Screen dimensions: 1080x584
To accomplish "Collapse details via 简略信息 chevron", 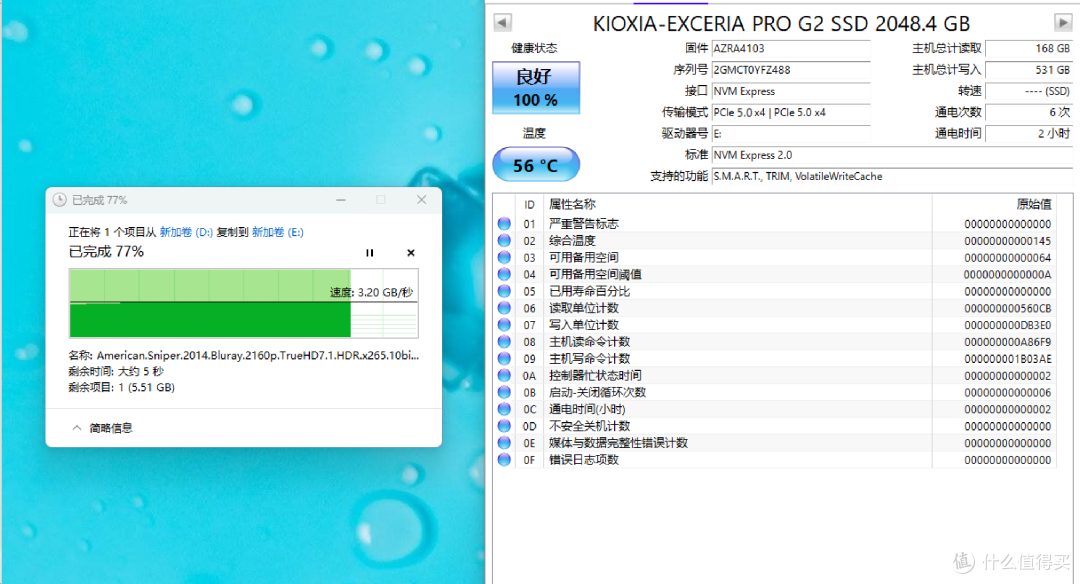I will [x=76, y=428].
